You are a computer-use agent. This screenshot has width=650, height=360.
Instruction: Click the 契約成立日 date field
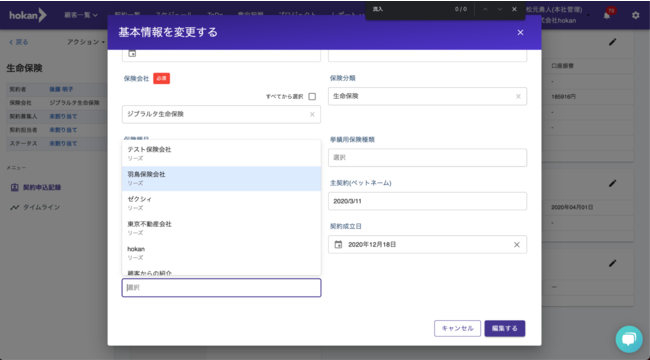(427, 245)
